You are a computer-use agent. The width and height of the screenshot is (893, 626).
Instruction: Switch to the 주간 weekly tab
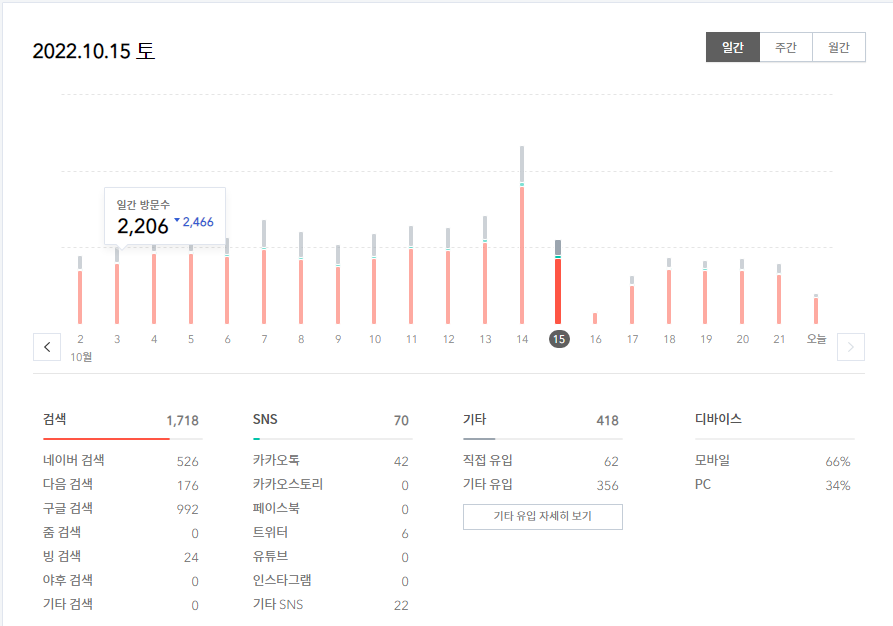click(x=786, y=47)
